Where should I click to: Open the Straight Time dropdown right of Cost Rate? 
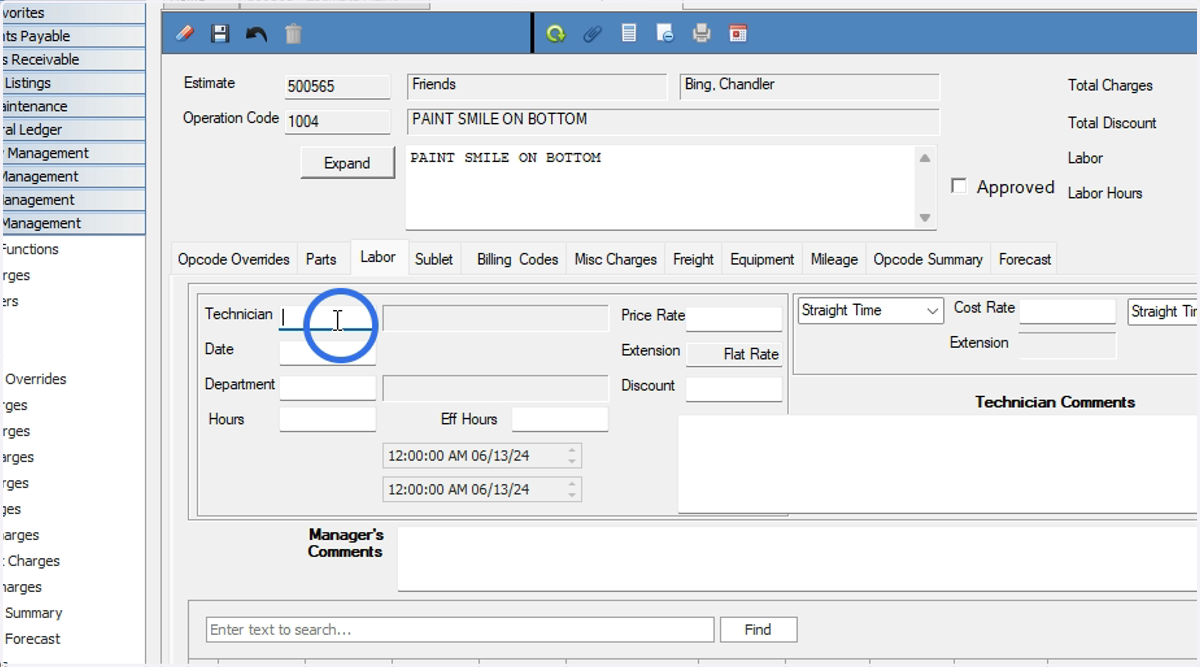point(1163,311)
